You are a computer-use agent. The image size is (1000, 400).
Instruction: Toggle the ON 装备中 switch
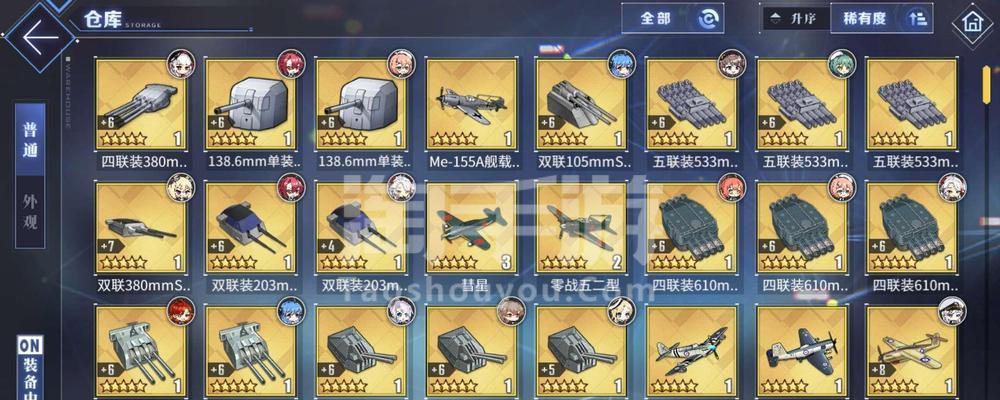[30, 367]
